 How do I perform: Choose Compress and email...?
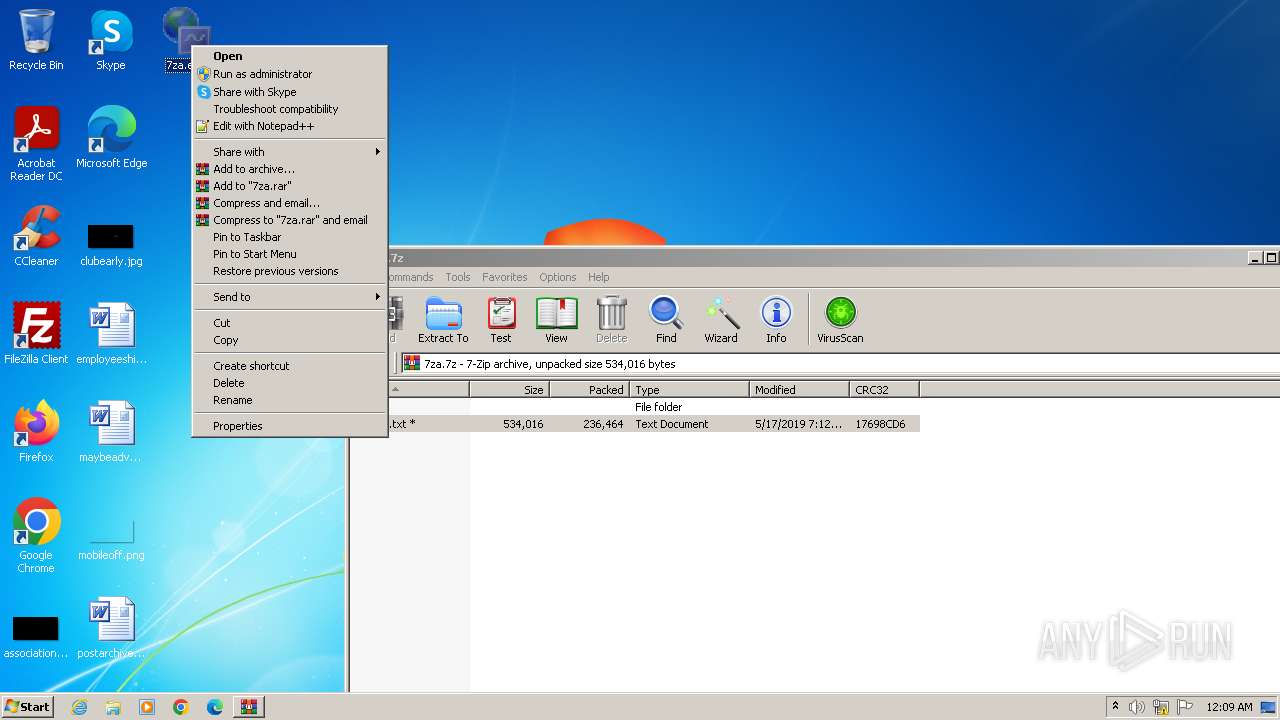point(289,203)
